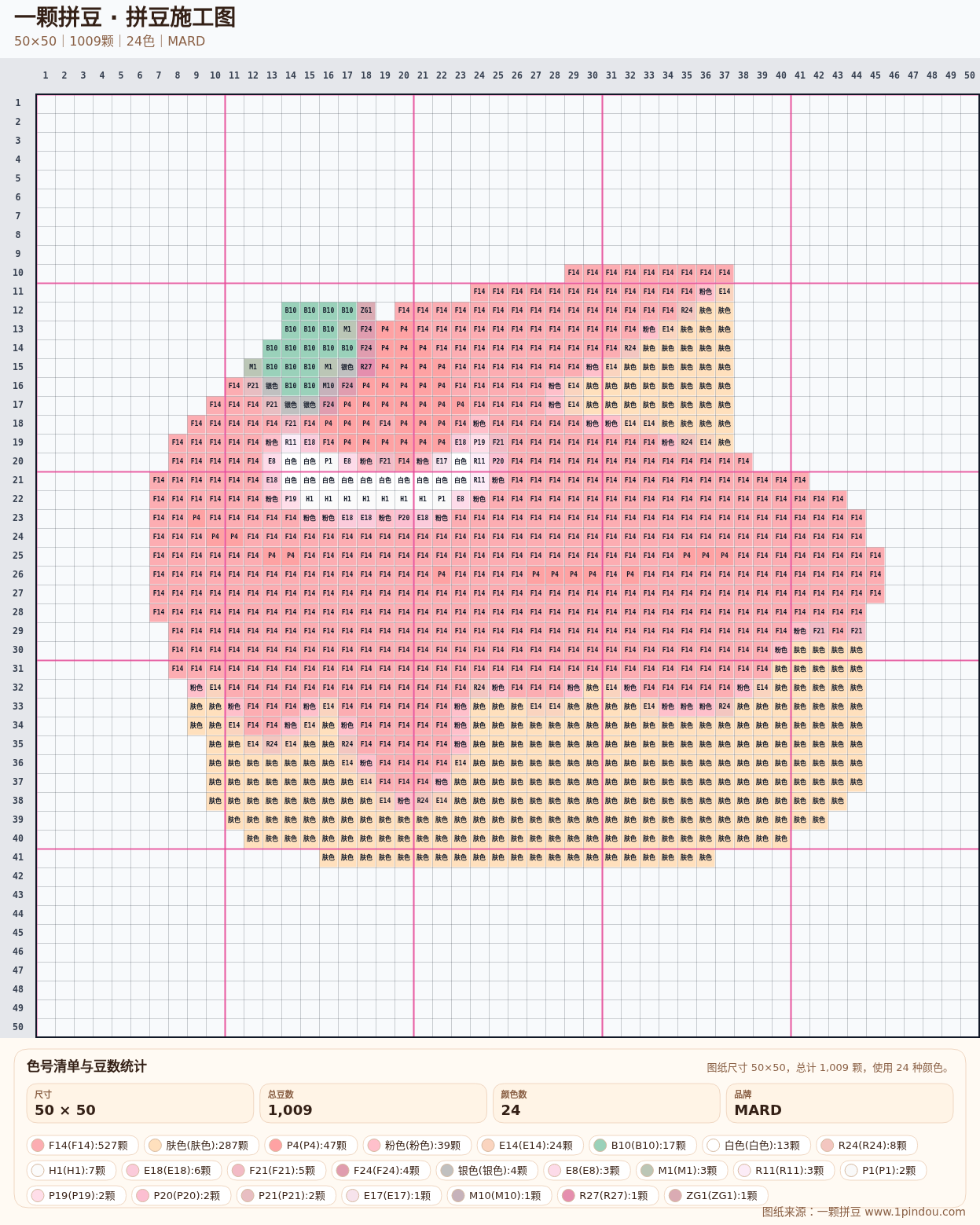
Task: Click the 一颗拼豆 · 拼豆施工图 title
Action: 125,17
